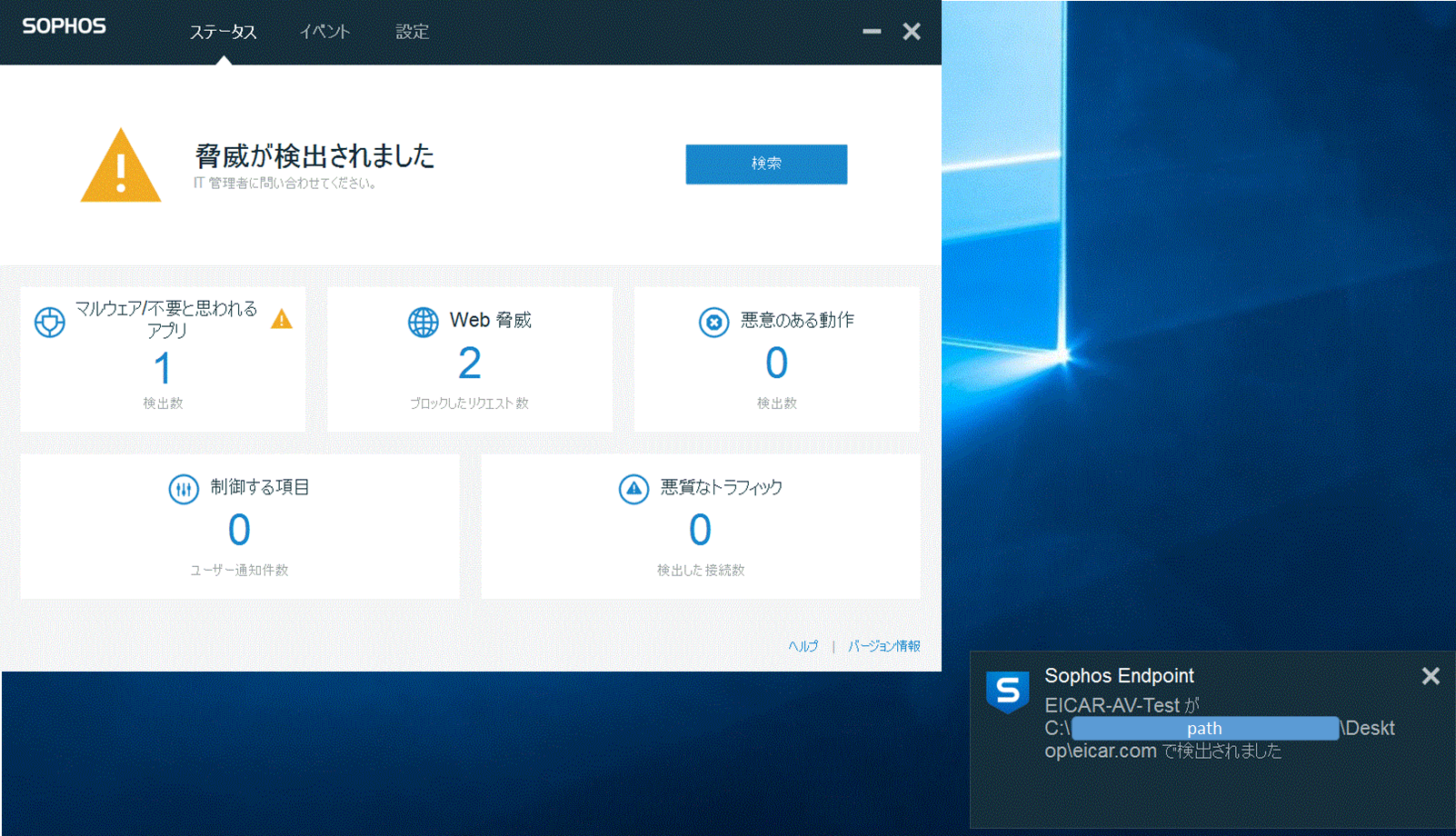Click the SOPHOS logo in header

pos(64,26)
